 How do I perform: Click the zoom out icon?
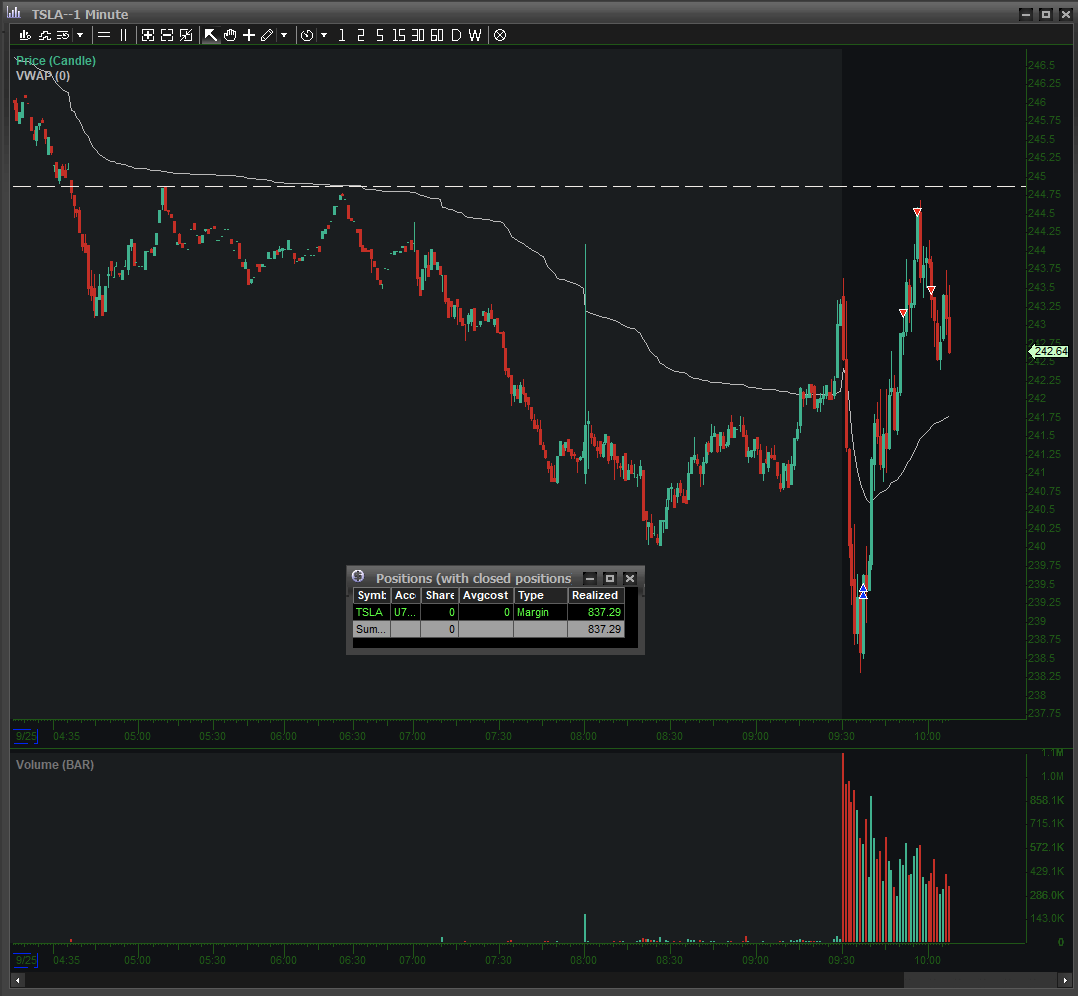click(167, 35)
